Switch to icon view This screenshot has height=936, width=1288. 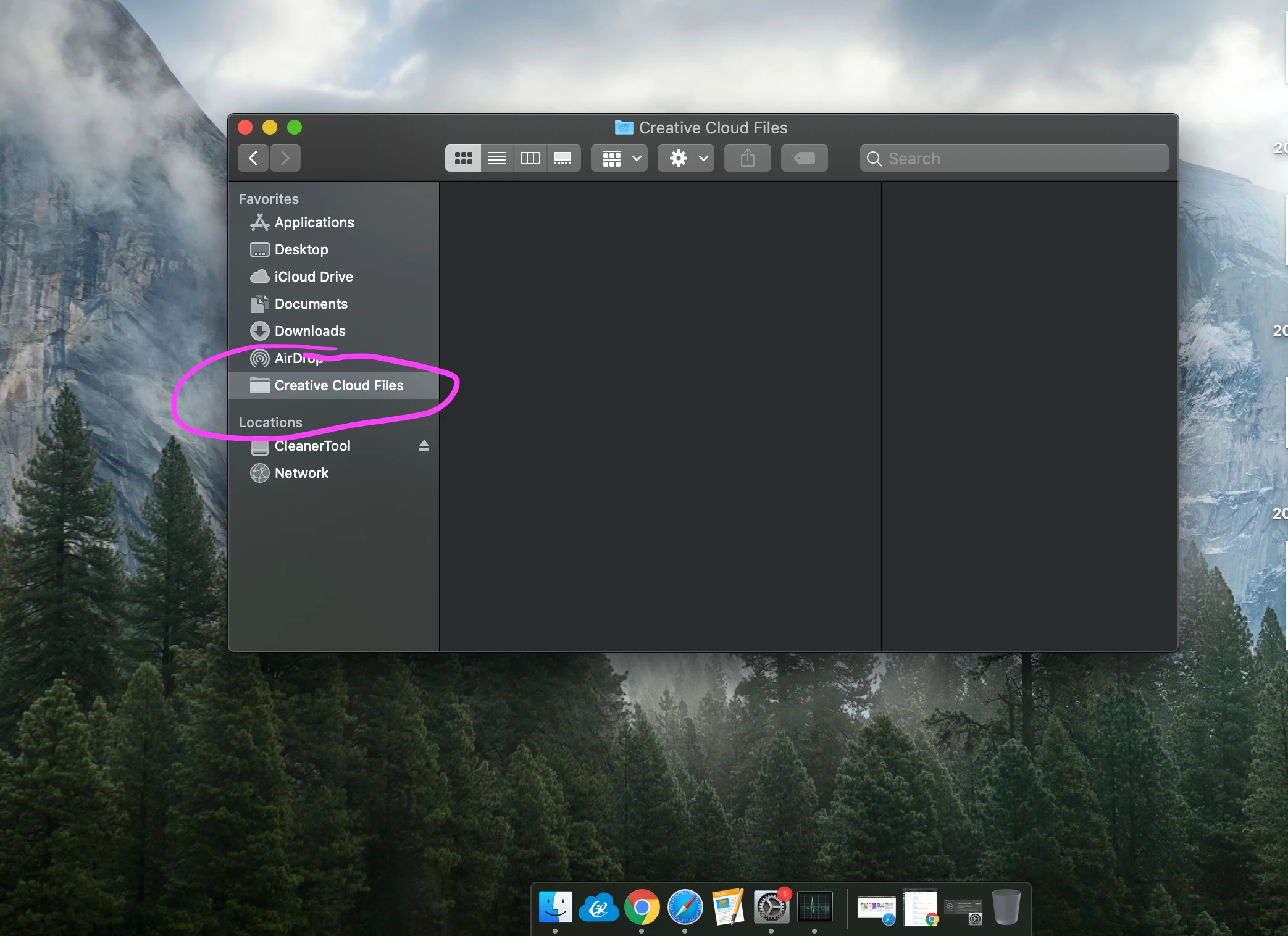coord(463,159)
